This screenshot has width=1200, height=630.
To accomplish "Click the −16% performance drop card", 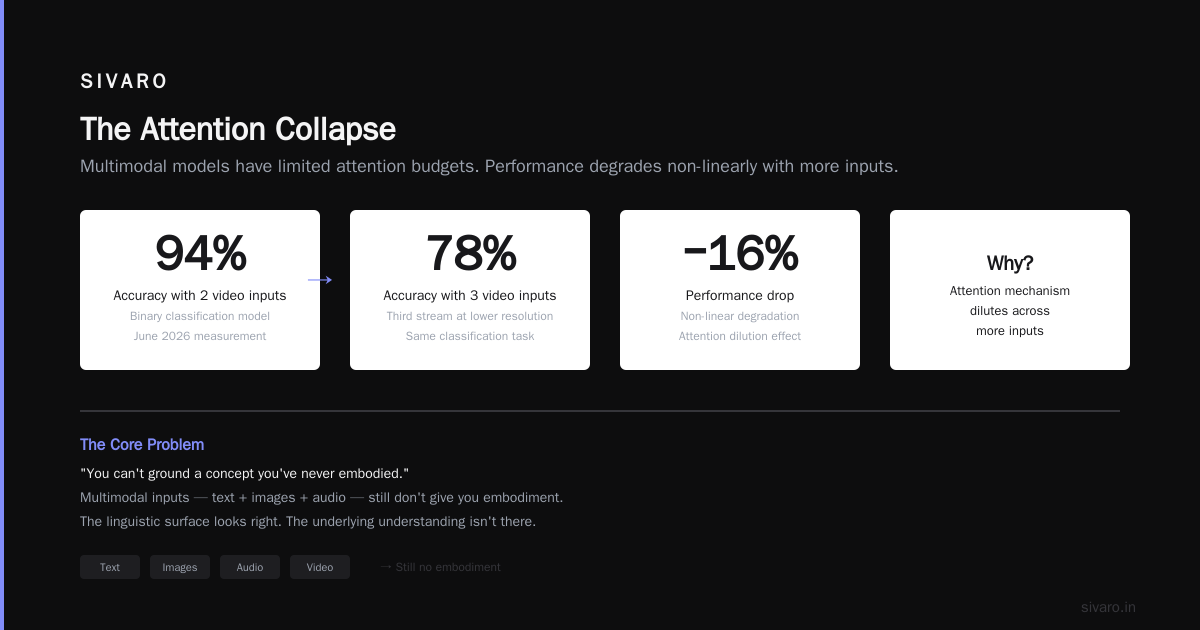I will (x=740, y=290).
